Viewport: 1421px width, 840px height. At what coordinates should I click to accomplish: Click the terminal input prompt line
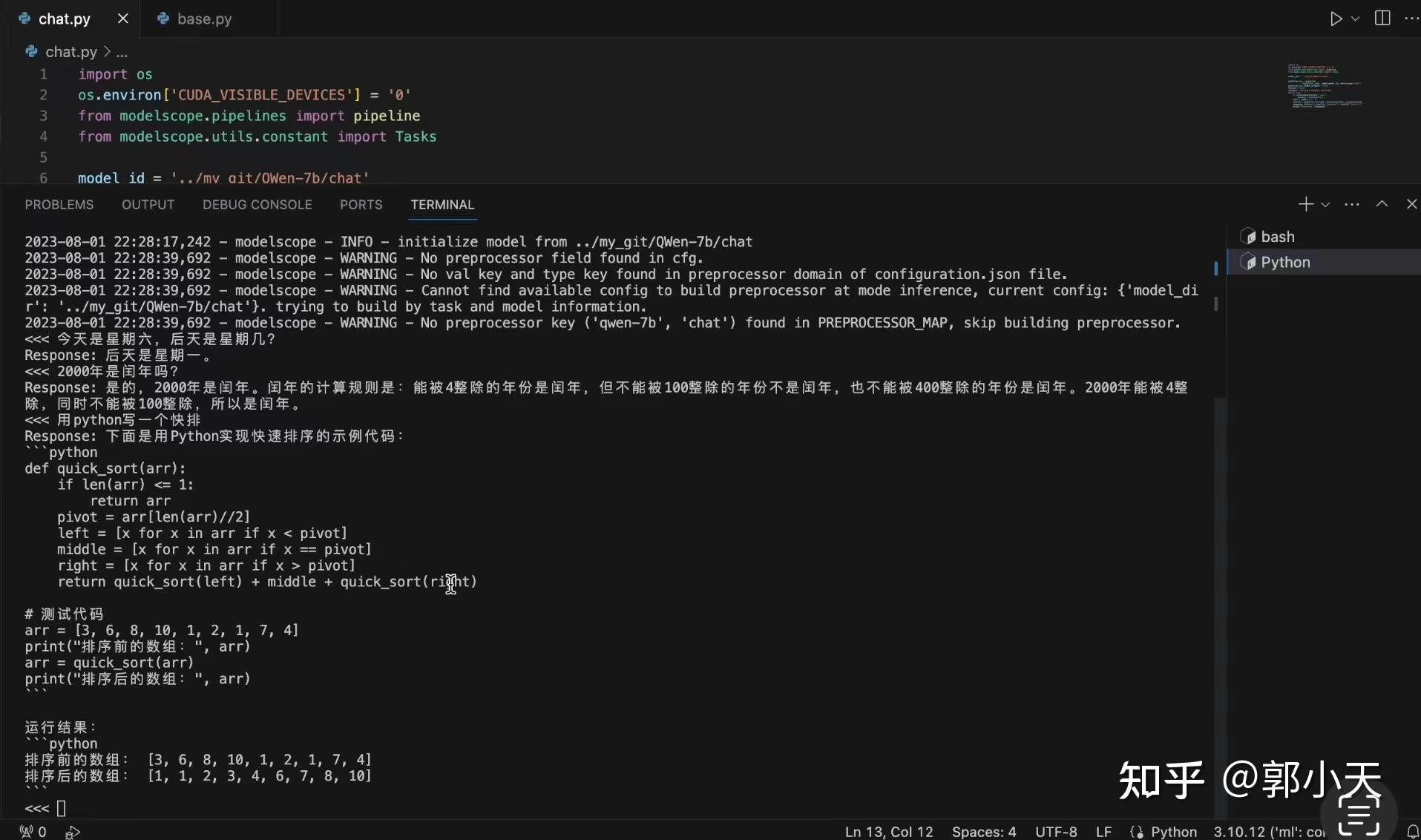click(x=46, y=808)
